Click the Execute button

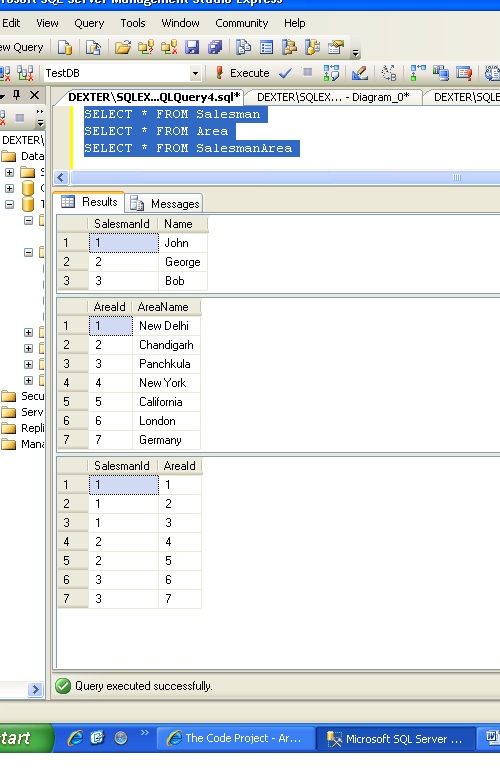(242, 73)
